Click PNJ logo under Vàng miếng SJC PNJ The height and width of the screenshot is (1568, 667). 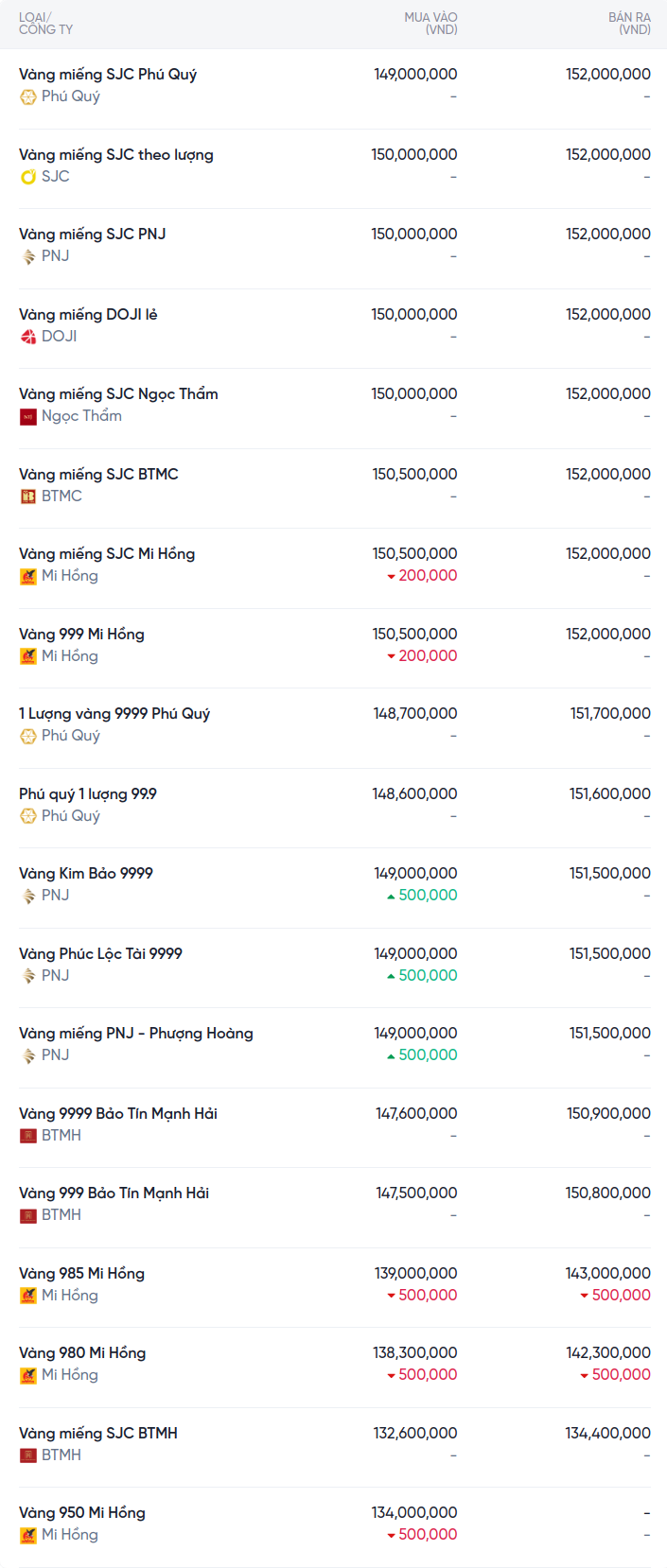[x=28, y=256]
